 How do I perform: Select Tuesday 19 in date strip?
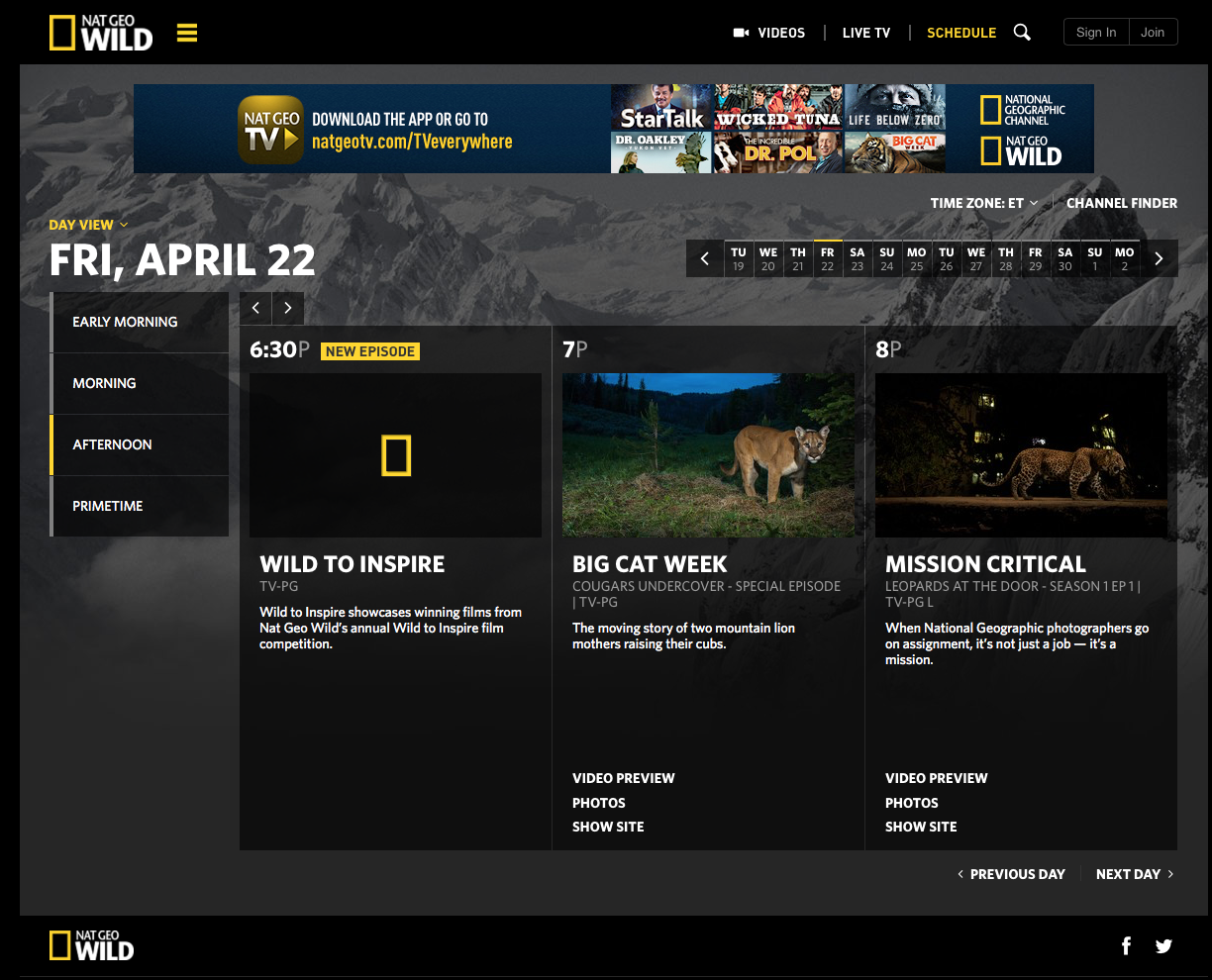tap(739, 258)
